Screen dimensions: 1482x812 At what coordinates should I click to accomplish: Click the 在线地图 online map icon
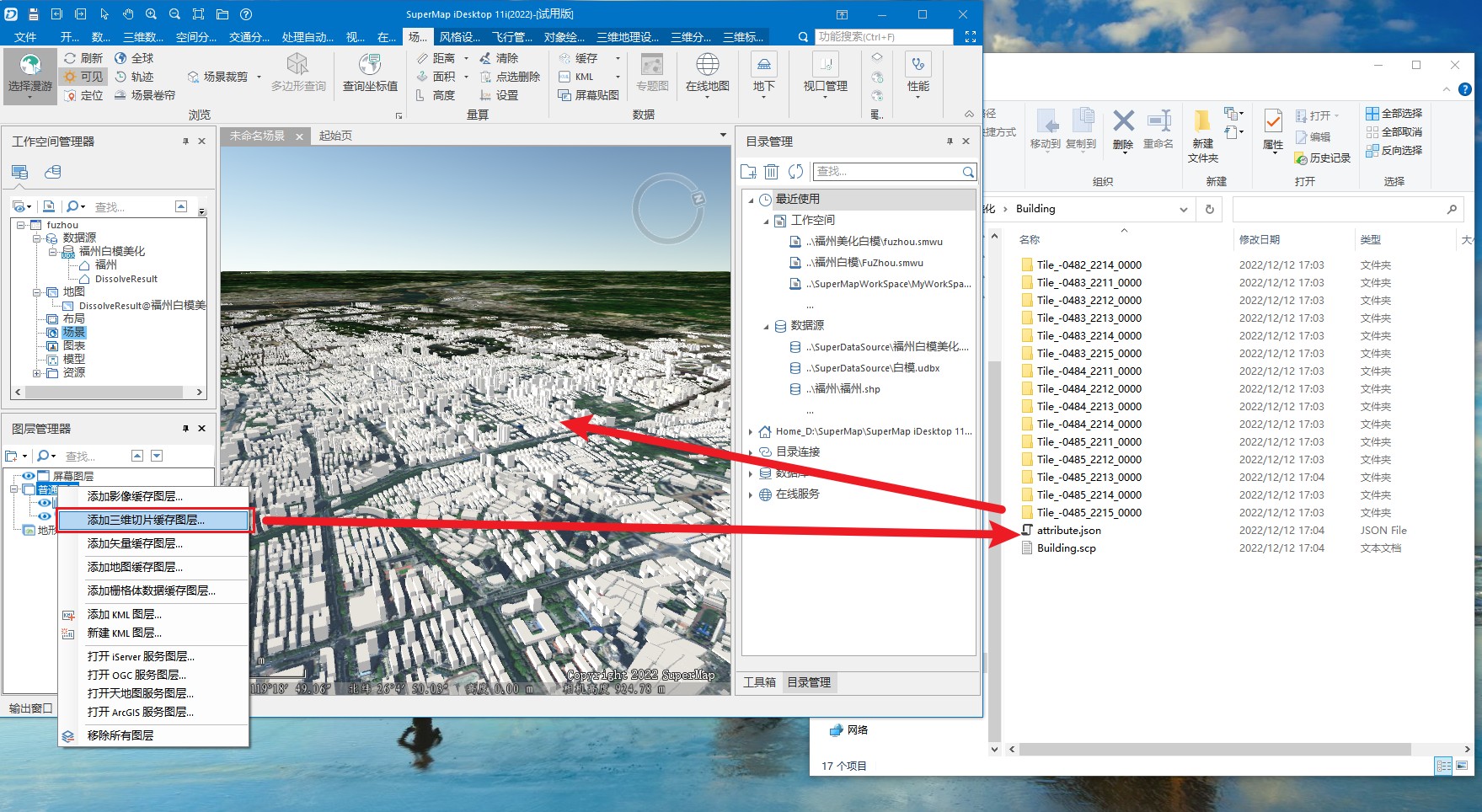click(707, 64)
